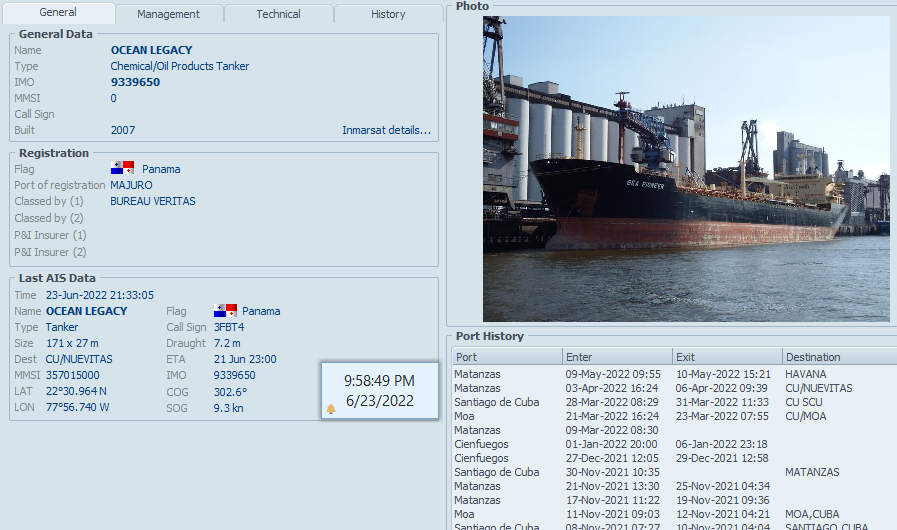The width and height of the screenshot is (897, 530).
Task: Click exit time 06-Jan-2022 23:18
Action: [x=721, y=444]
